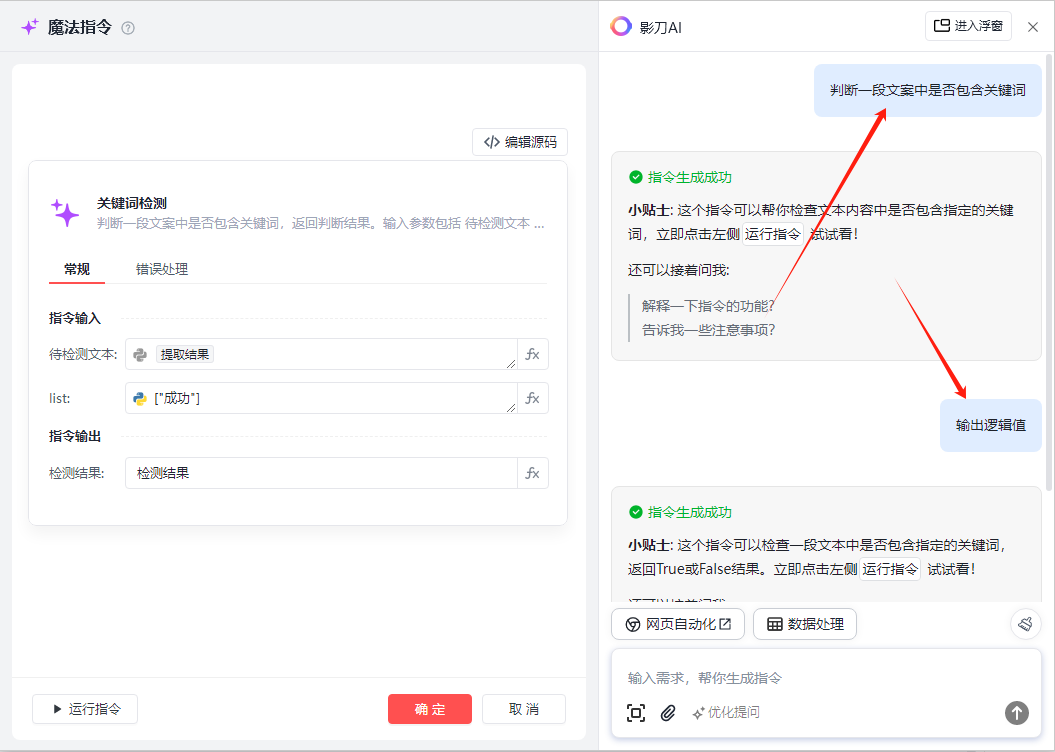Screen dimensions: 1055x752
Task: Click 运行指令 tag in second tip message
Action: point(890,569)
